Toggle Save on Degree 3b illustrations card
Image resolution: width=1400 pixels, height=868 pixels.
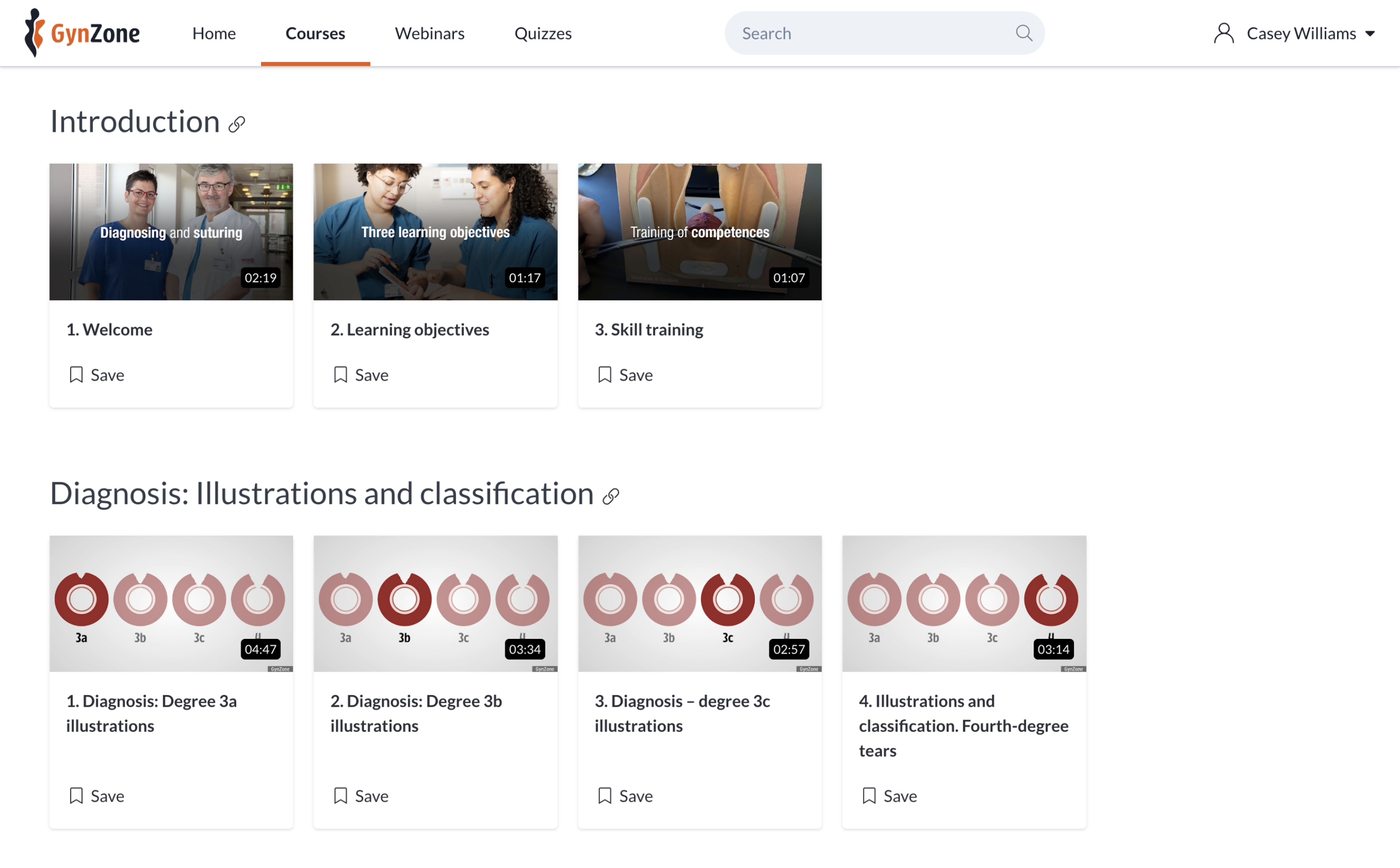pyautogui.click(x=360, y=796)
